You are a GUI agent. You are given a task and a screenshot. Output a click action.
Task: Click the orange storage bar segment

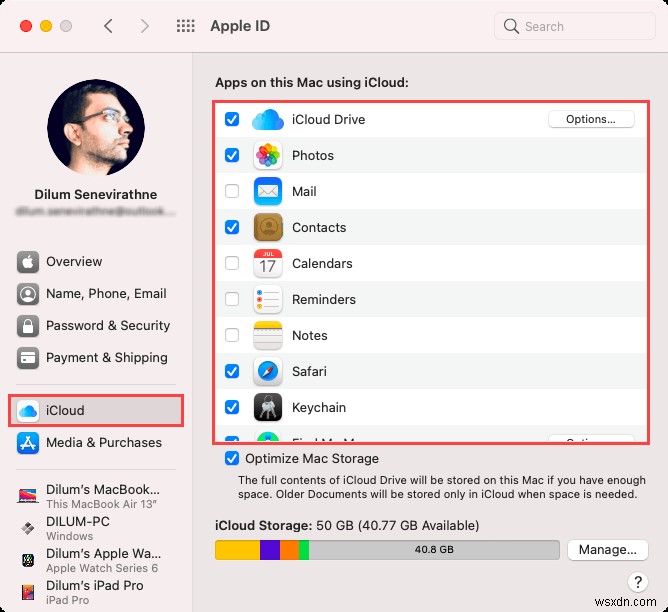[x=289, y=550]
